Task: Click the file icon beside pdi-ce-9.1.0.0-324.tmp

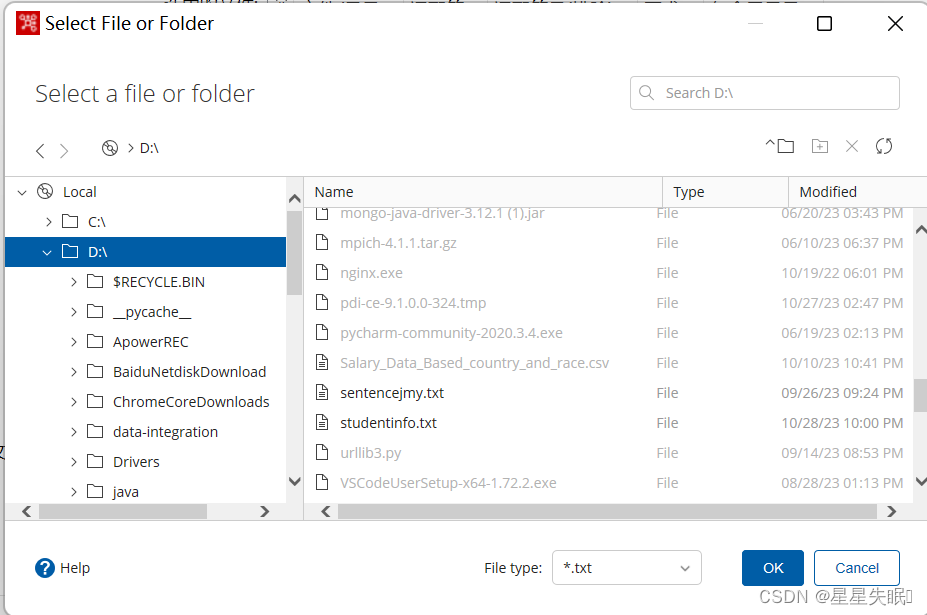Action: (x=322, y=302)
